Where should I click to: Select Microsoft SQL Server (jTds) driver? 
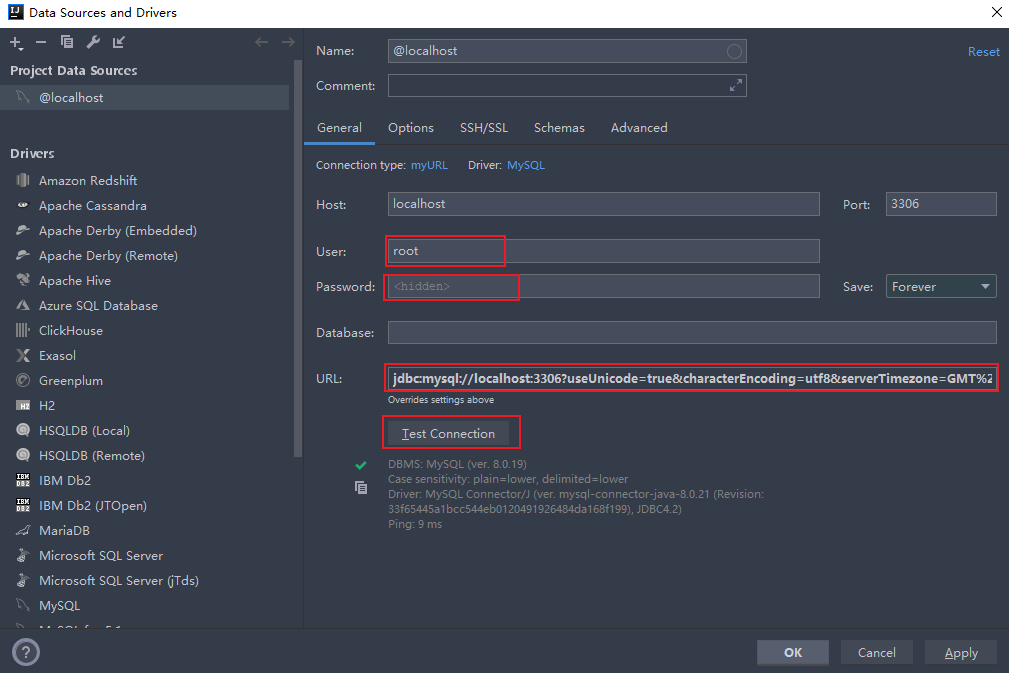click(x=119, y=580)
